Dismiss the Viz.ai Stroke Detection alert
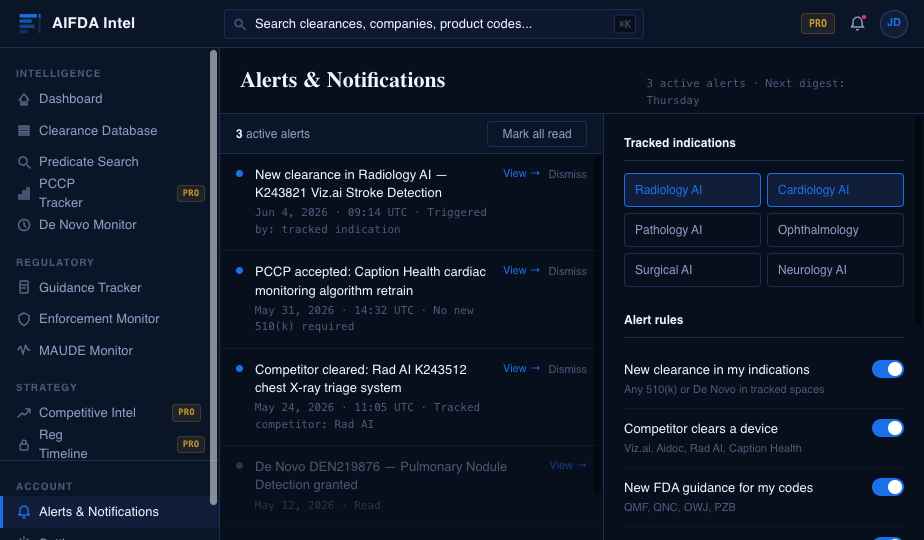Screen dimensions: 924x540 tap(567, 174)
